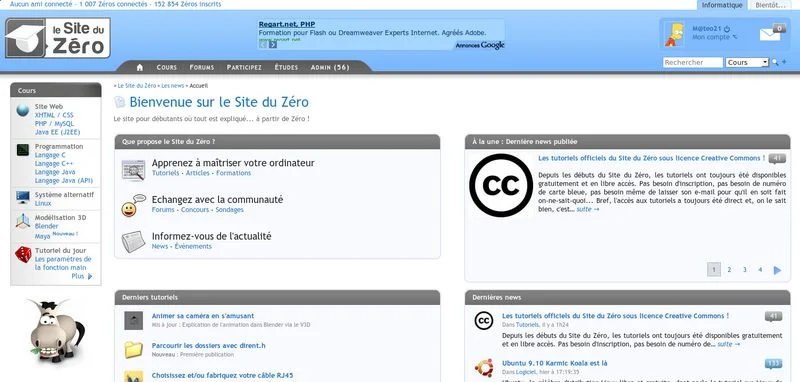800x382 pixels.
Task: Open the Blender course link
Action: (46, 226)
